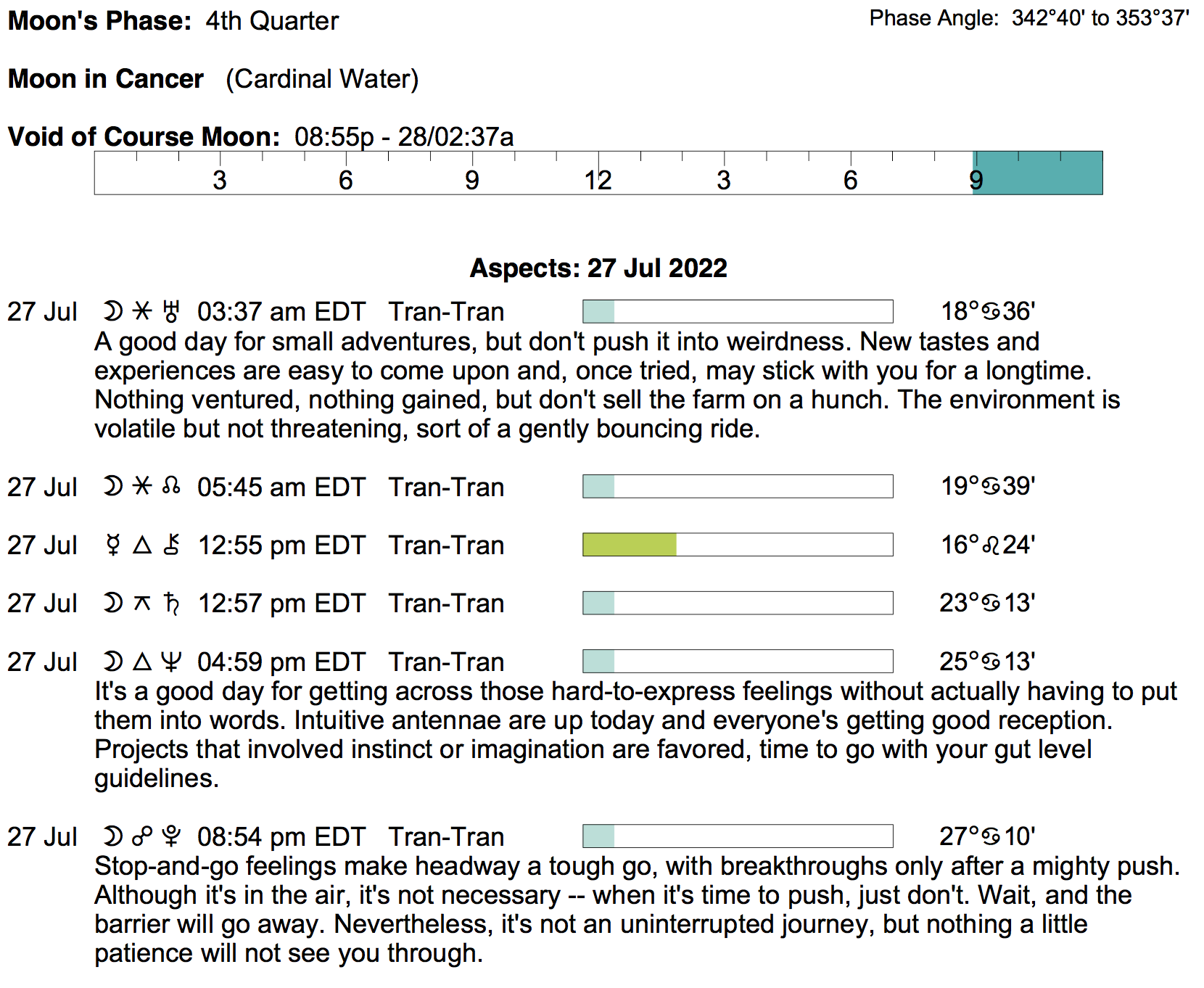Click the first 6 mark on the hour timeline

[346, 180]
